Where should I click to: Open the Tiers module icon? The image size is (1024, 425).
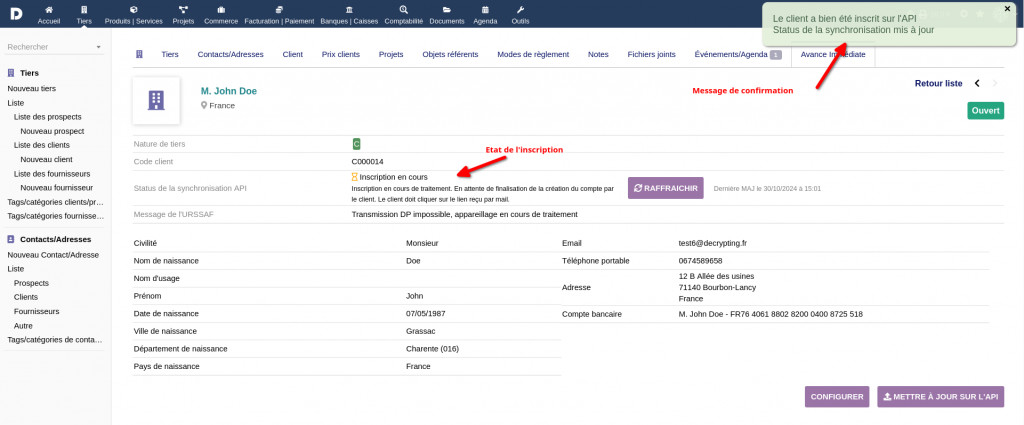tap(84, 10)
